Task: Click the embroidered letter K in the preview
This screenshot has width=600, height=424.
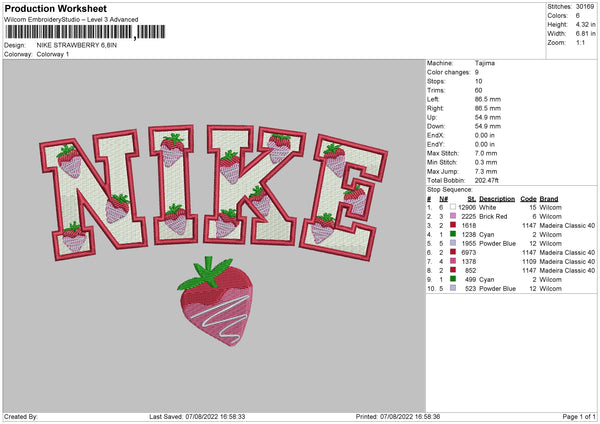Action: (x=254, y=185)
